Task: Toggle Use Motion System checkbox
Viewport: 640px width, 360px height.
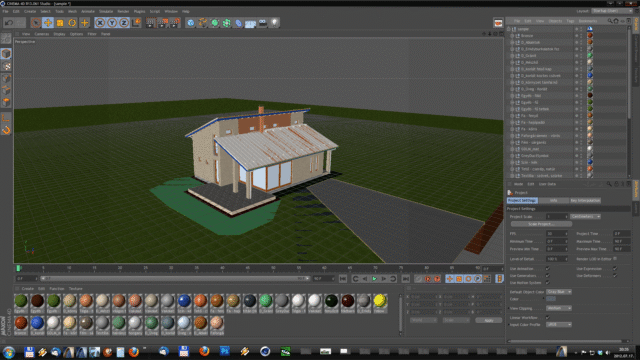Action: pyautogui.click(x=548, y=282)
